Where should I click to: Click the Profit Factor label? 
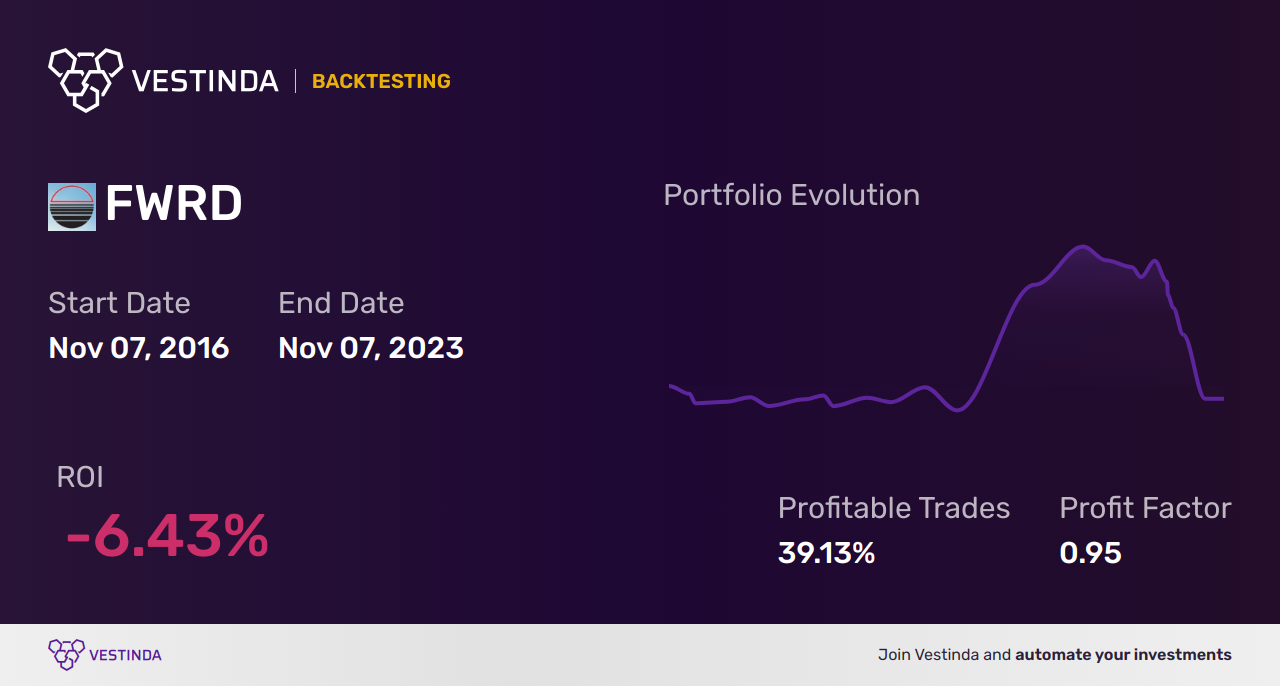[1145, 508]
